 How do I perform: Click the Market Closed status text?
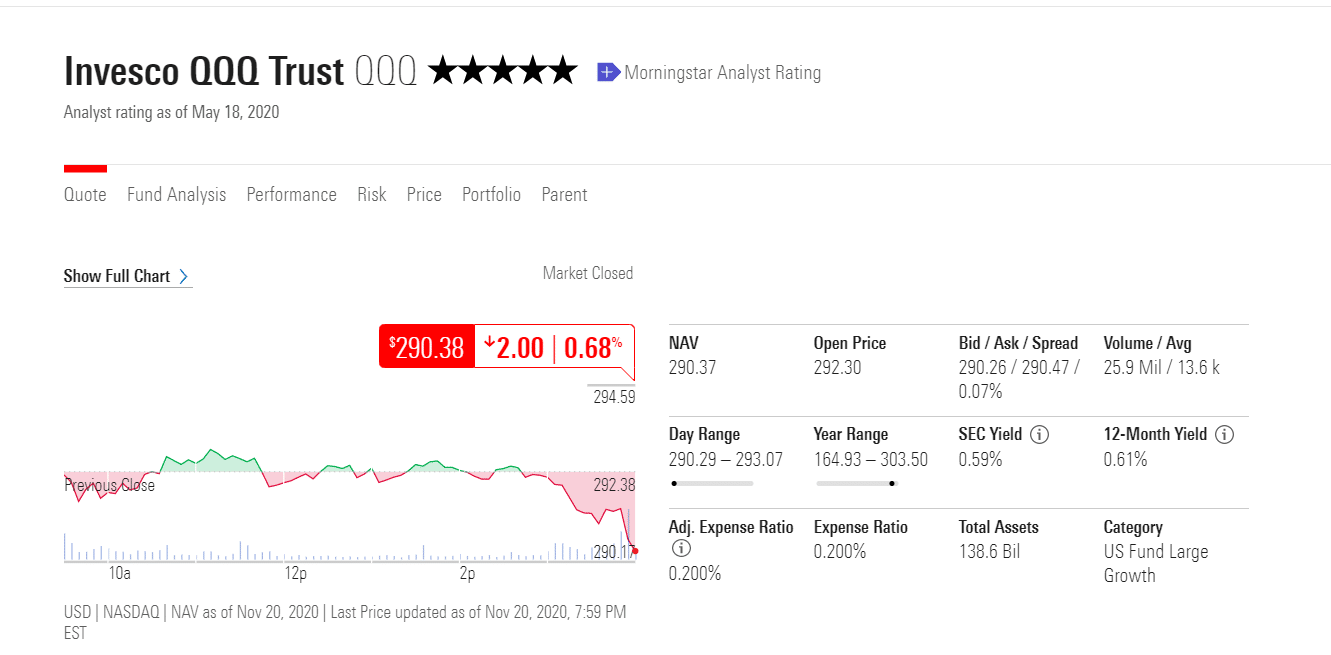588,273
